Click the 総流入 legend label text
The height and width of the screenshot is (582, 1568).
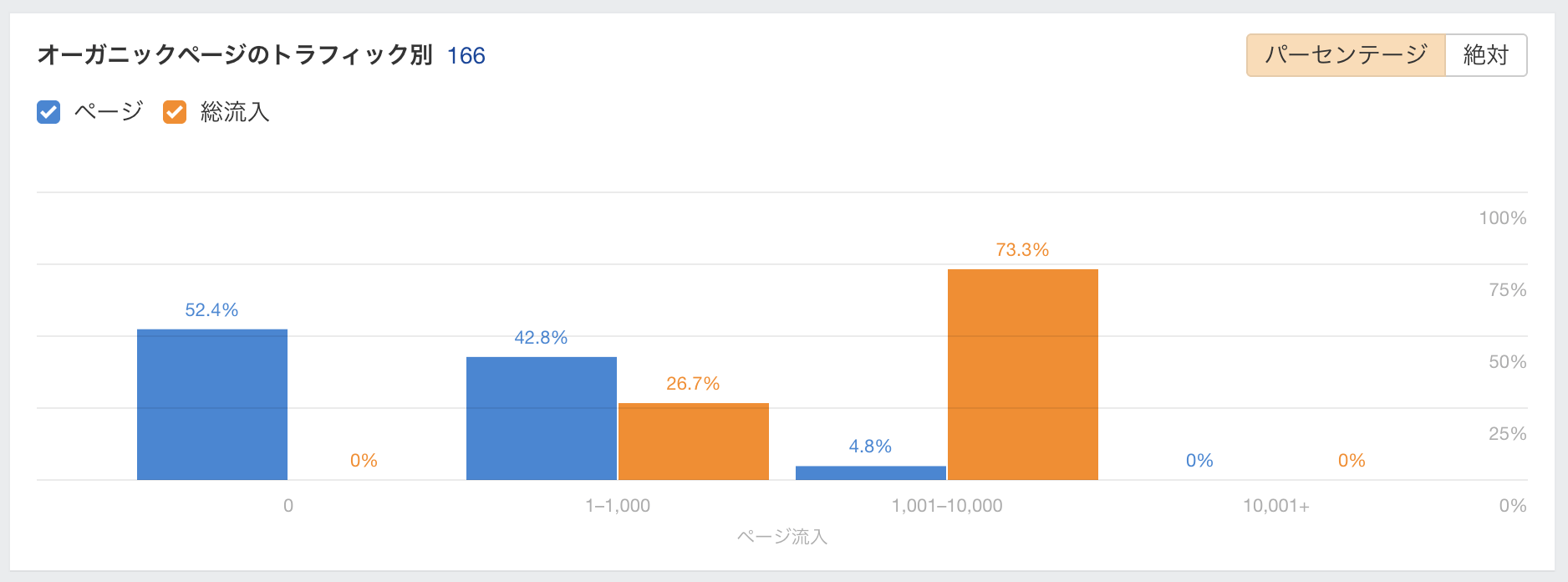click(x=235, y=112)
